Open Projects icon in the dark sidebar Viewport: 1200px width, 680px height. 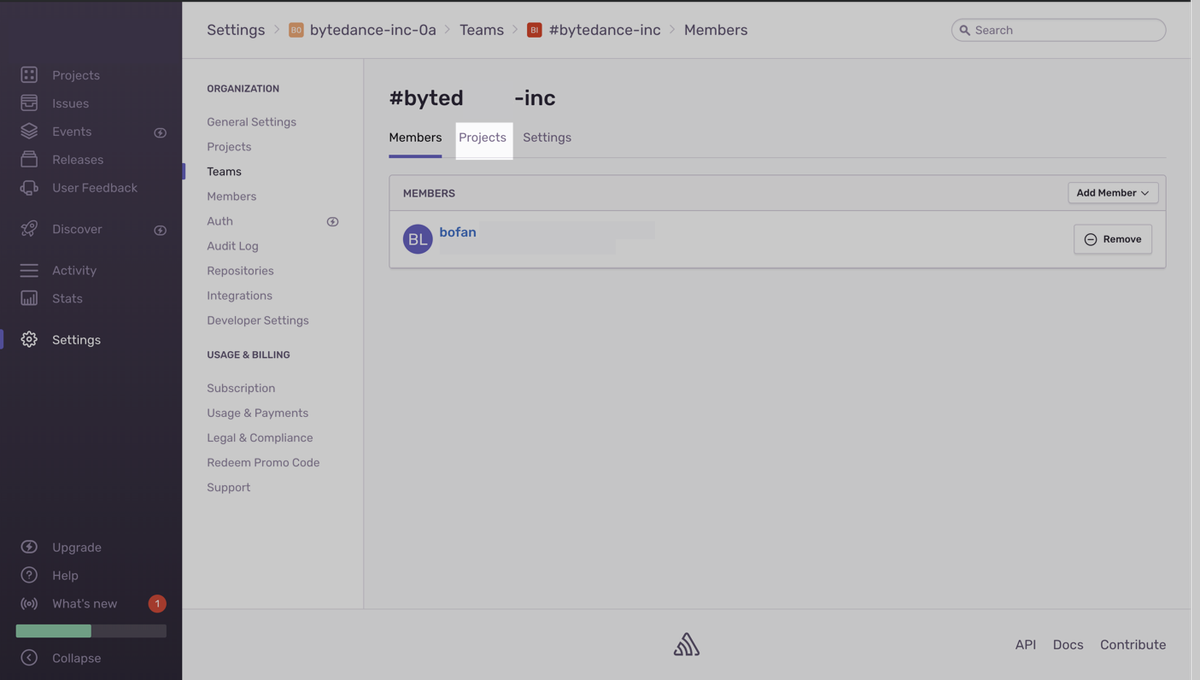coord(29,75)
